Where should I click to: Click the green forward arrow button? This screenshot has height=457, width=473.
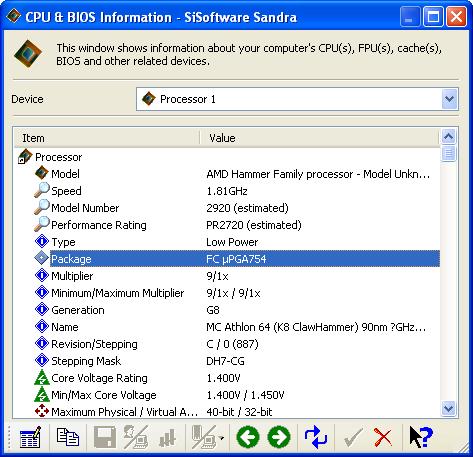(x=279, y=437)
